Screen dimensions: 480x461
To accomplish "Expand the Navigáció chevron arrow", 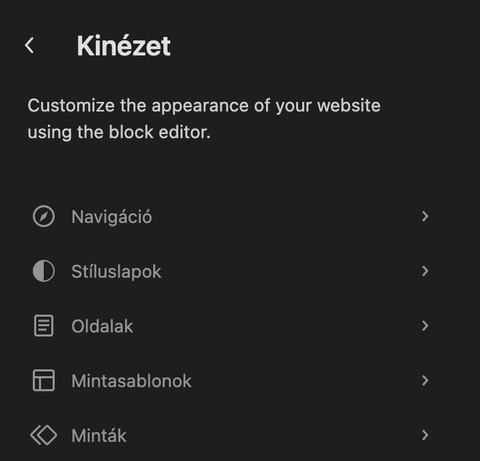I will (425, 216).
